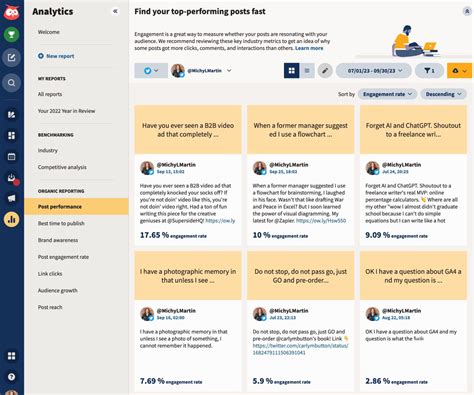474x395 pixels.
Task: Collapse the Analytics side panel
Action: tap(115, 11)
